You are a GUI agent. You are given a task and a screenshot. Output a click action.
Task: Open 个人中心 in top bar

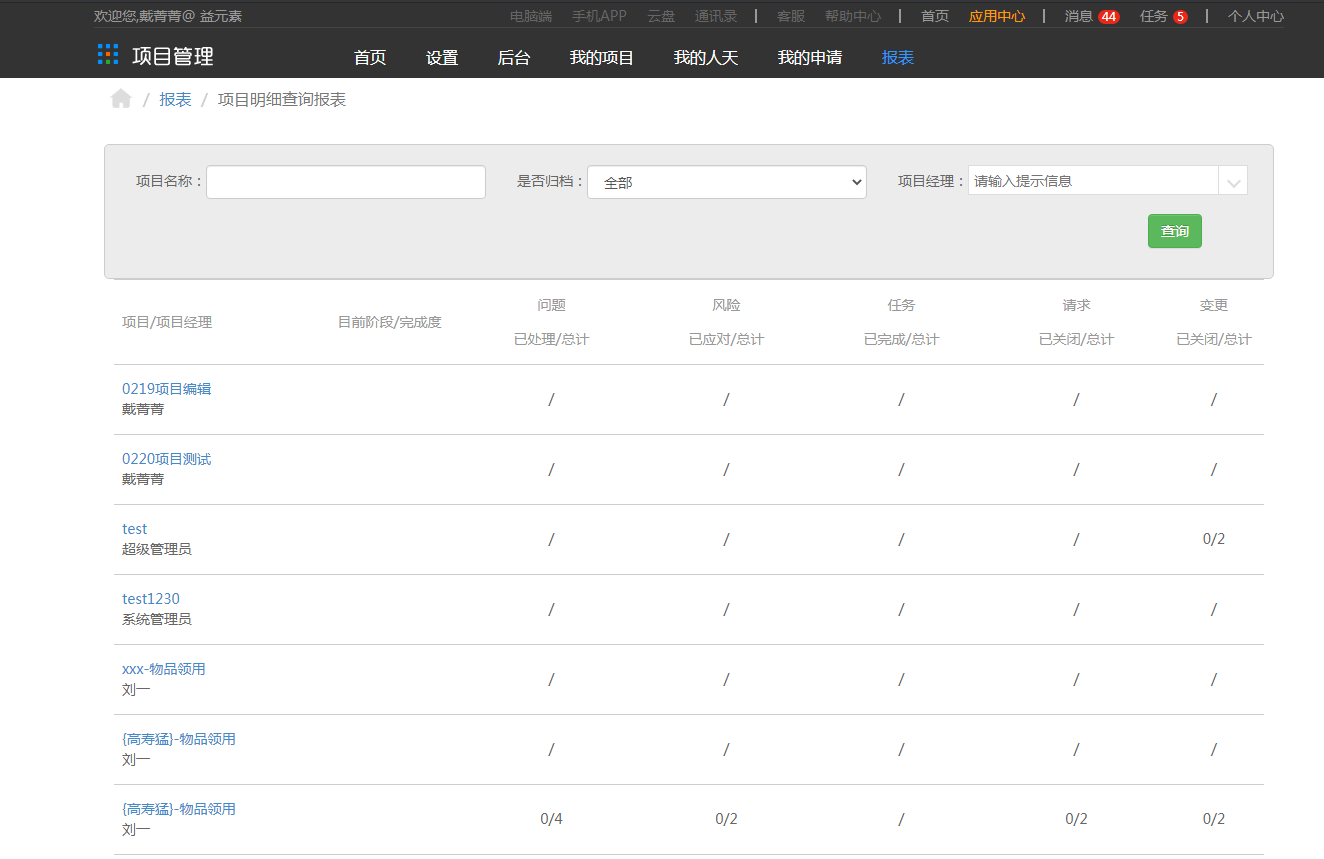point(1256,16)
